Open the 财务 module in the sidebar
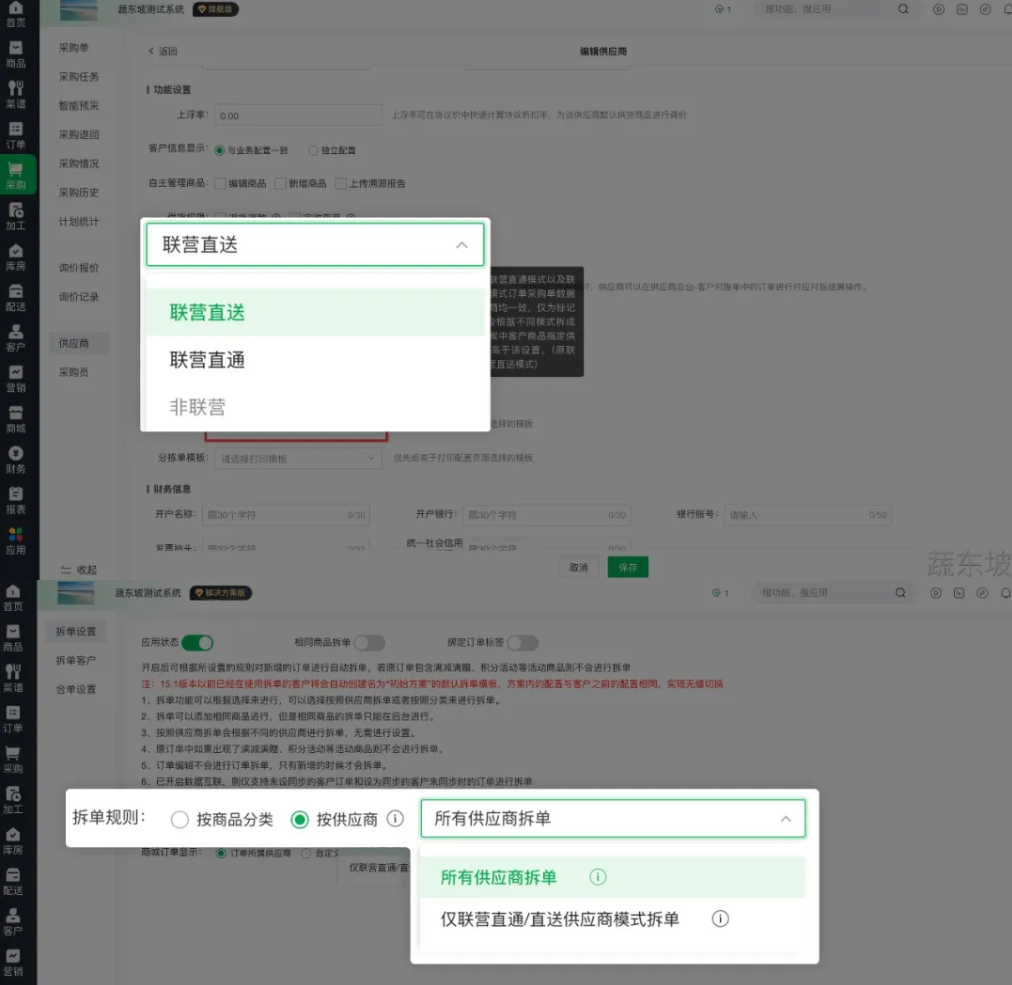Viewport: 1012px width, 985px height. click(x=15, y=459)
